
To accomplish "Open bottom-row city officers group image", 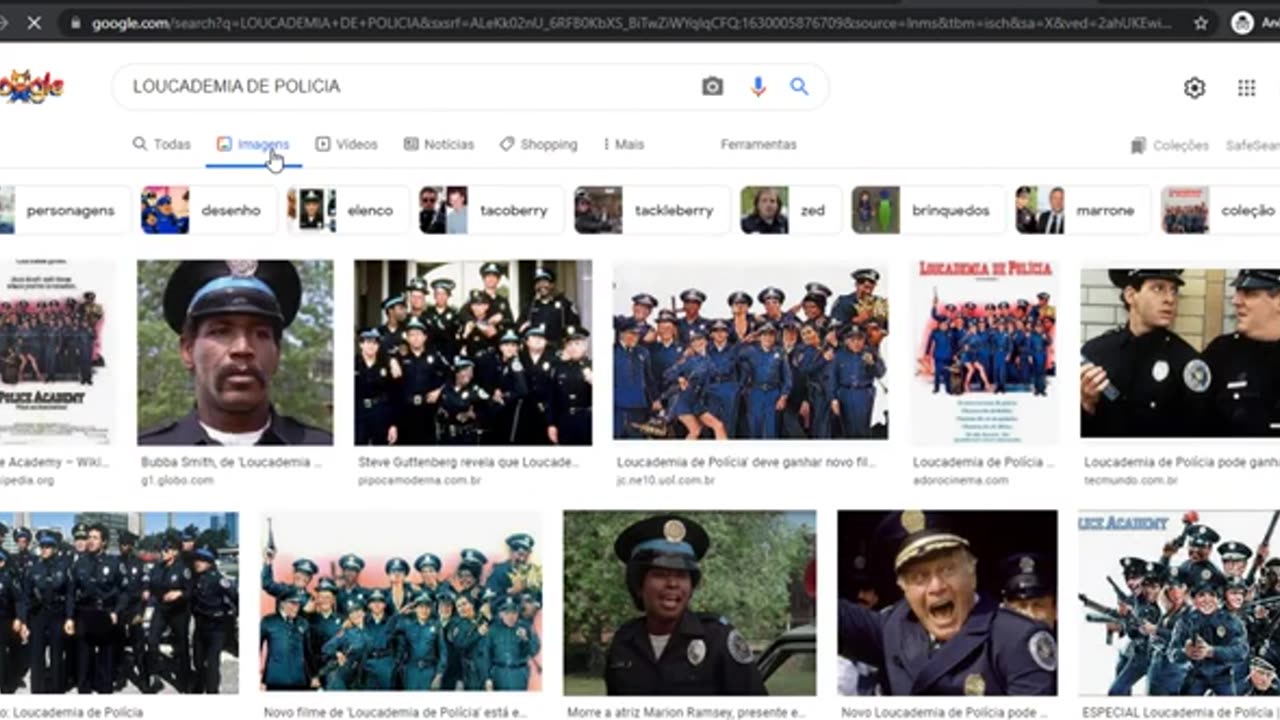I will click(x=119, y=603).
